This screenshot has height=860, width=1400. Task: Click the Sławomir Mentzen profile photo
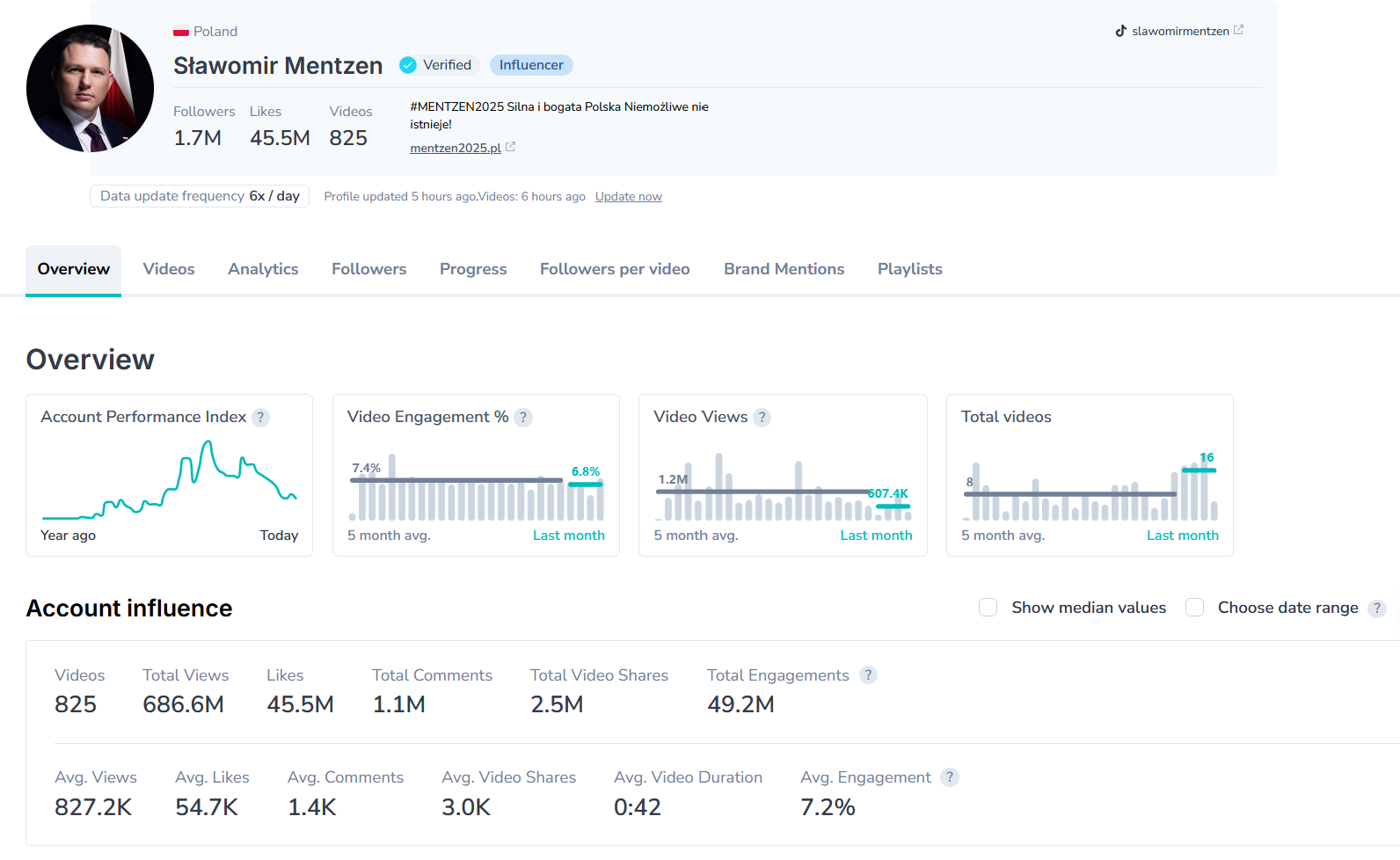coord(90,89)
